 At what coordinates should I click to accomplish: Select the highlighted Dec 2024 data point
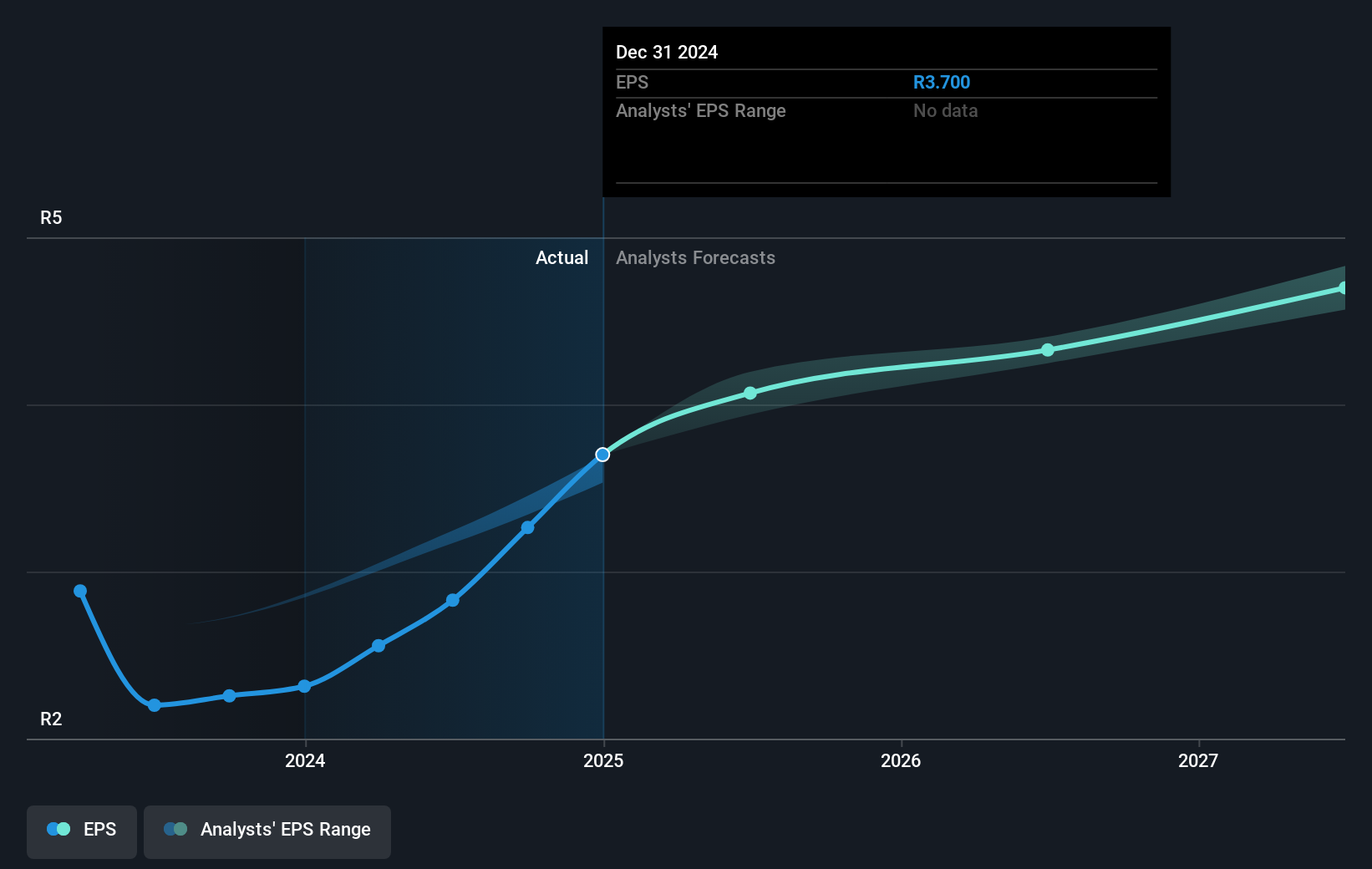coord(603,455)
